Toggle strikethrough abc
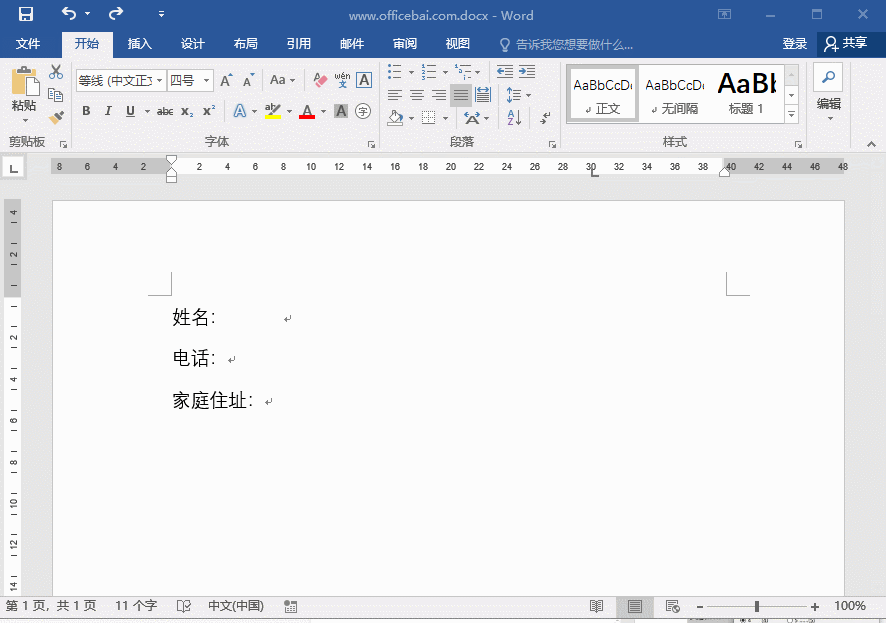Screen dimensions: 886x623 [x=165, y=111]
